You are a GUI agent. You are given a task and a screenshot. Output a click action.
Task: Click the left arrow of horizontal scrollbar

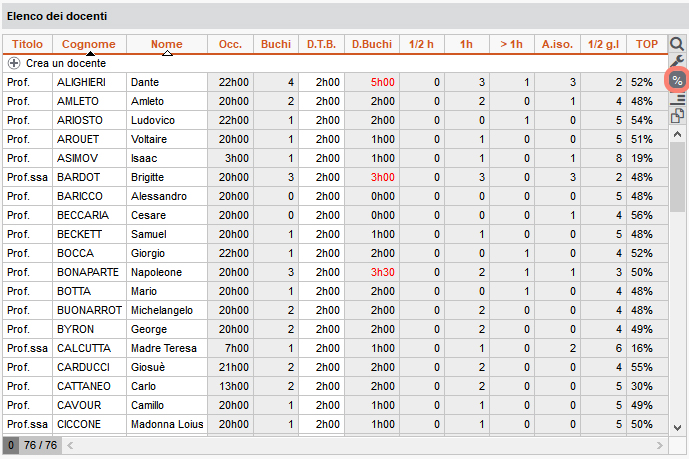[70, 445]
